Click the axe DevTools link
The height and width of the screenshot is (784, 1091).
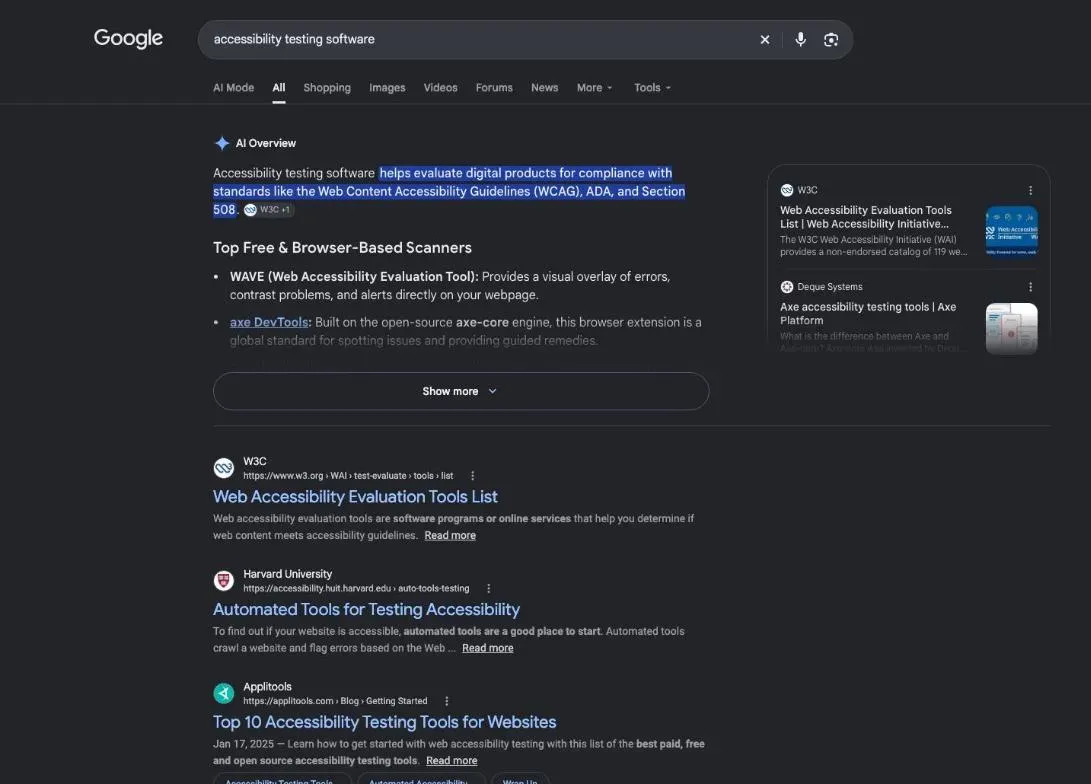[269, 322]
